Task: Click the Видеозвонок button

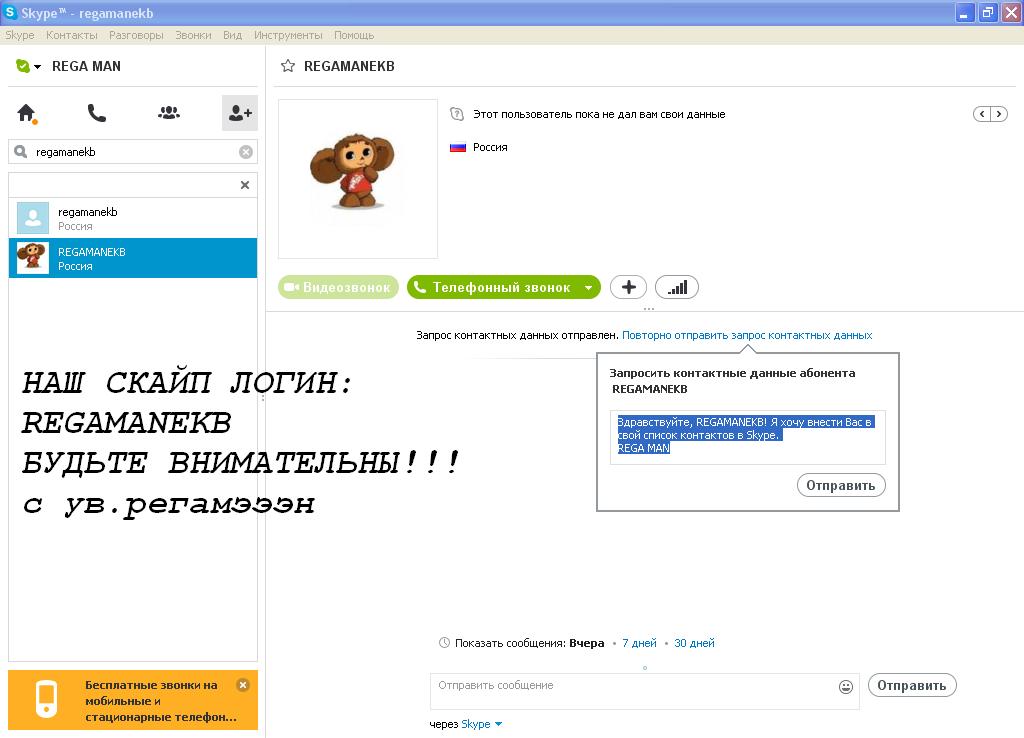Action: click(x=338, y=287)
